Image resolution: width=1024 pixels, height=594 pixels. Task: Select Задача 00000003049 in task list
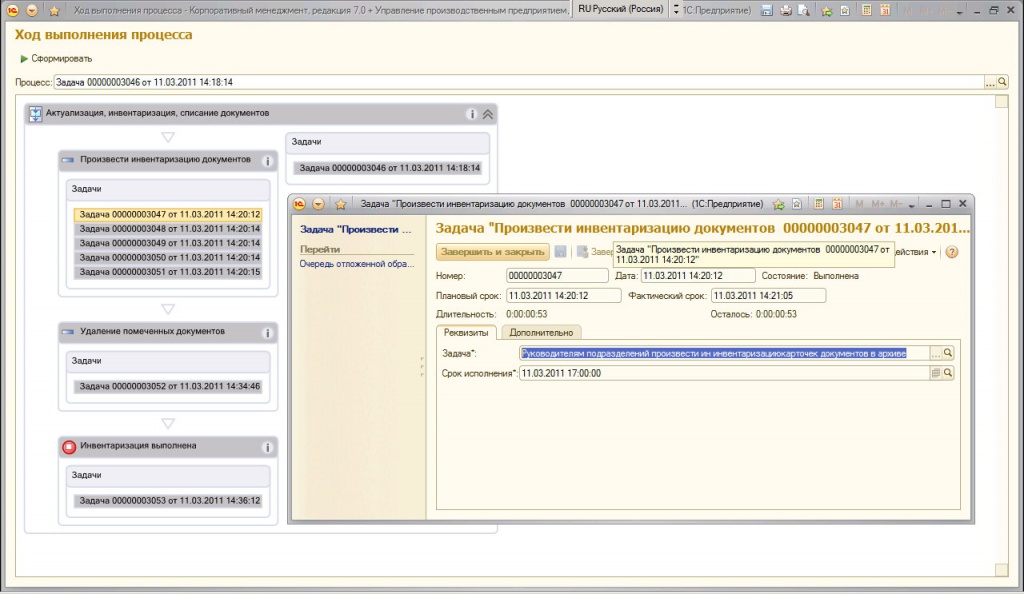168,243
